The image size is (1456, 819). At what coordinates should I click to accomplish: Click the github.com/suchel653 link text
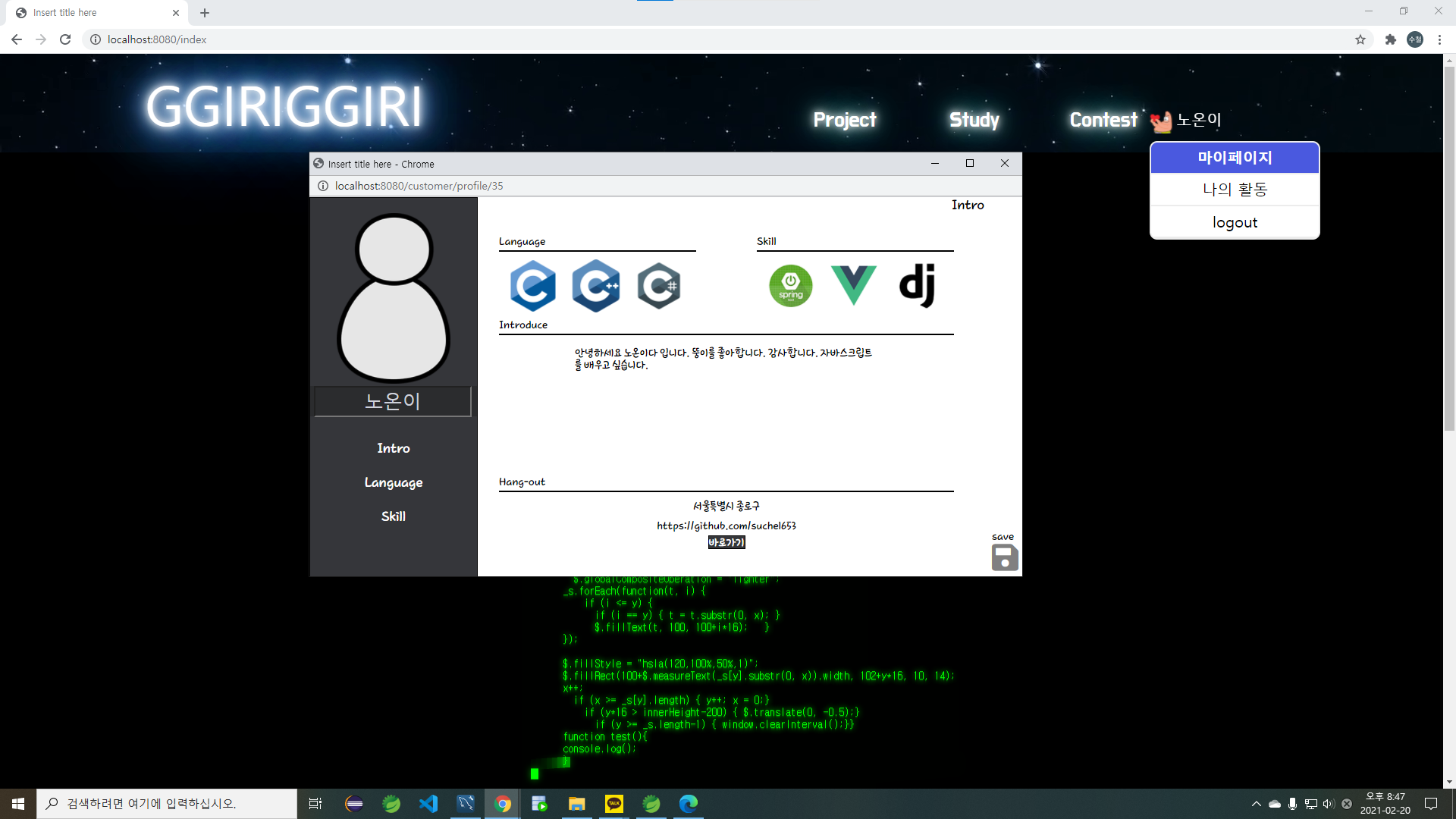point(726,526)
